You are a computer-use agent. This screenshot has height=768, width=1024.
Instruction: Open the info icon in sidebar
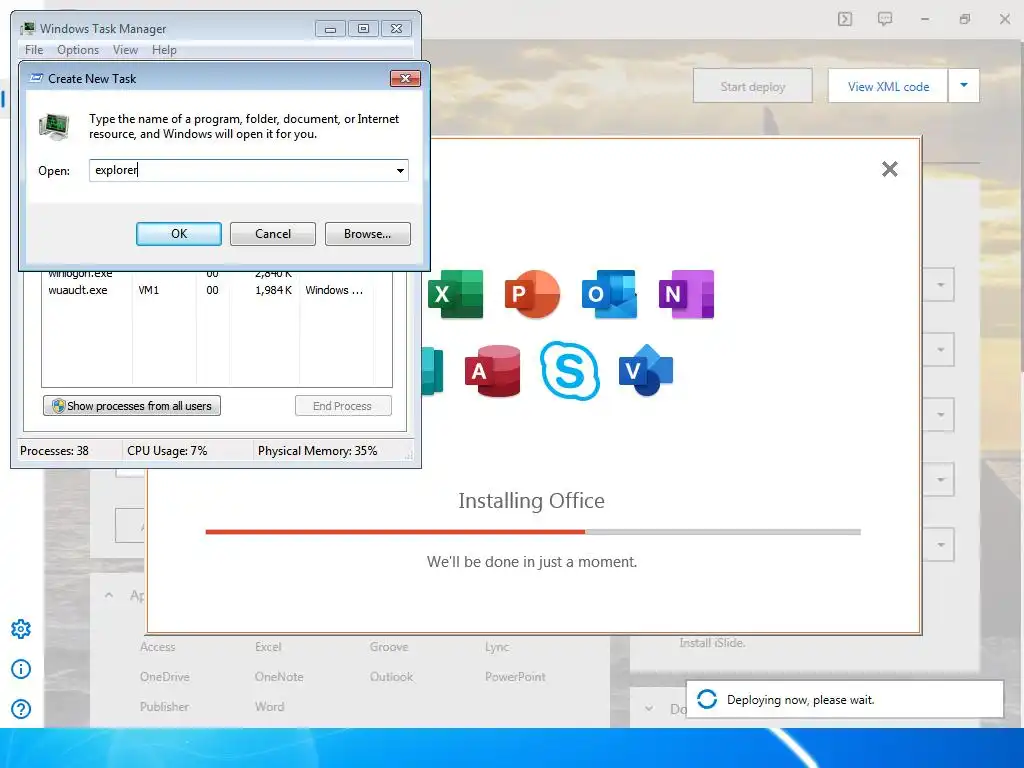[21, 669]
